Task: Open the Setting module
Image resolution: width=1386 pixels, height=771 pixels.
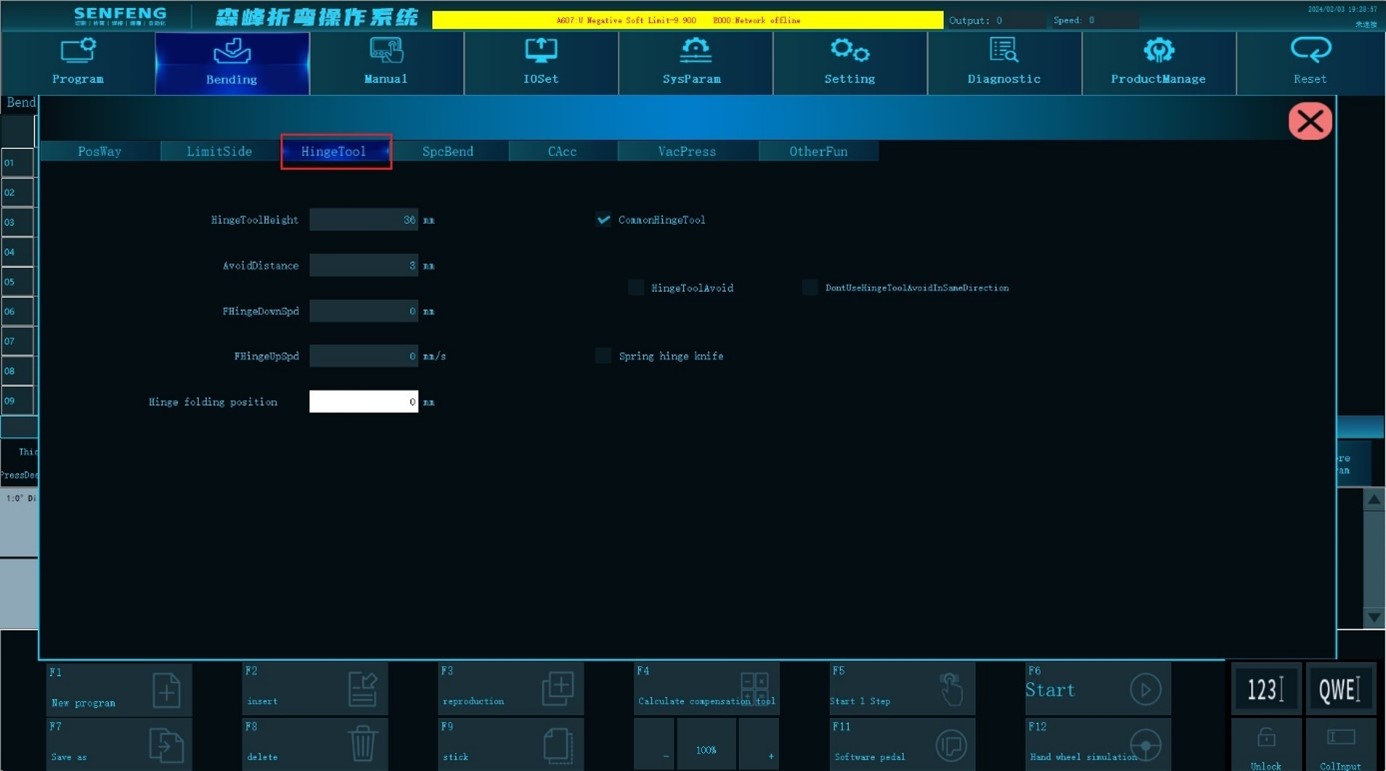Action: (849, 63)
